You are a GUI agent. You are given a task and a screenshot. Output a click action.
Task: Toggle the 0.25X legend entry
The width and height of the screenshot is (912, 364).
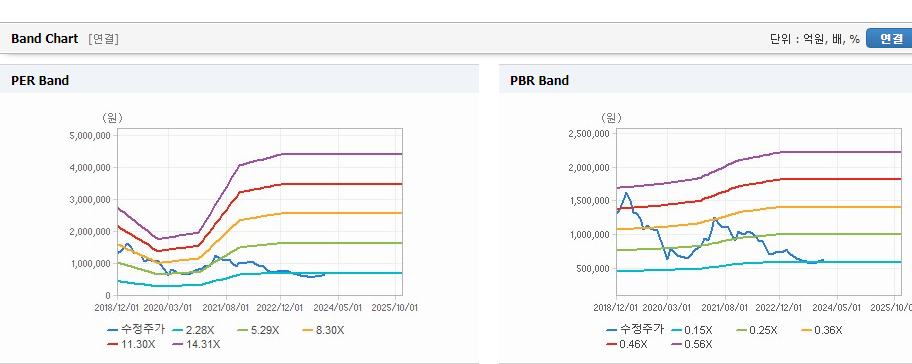coord(757,330)
